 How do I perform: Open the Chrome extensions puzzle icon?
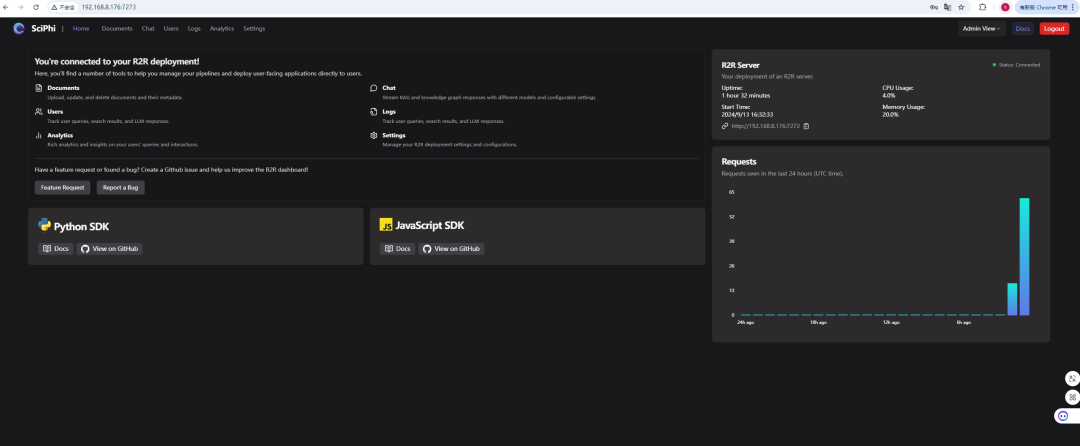click(x=983, y=7)
